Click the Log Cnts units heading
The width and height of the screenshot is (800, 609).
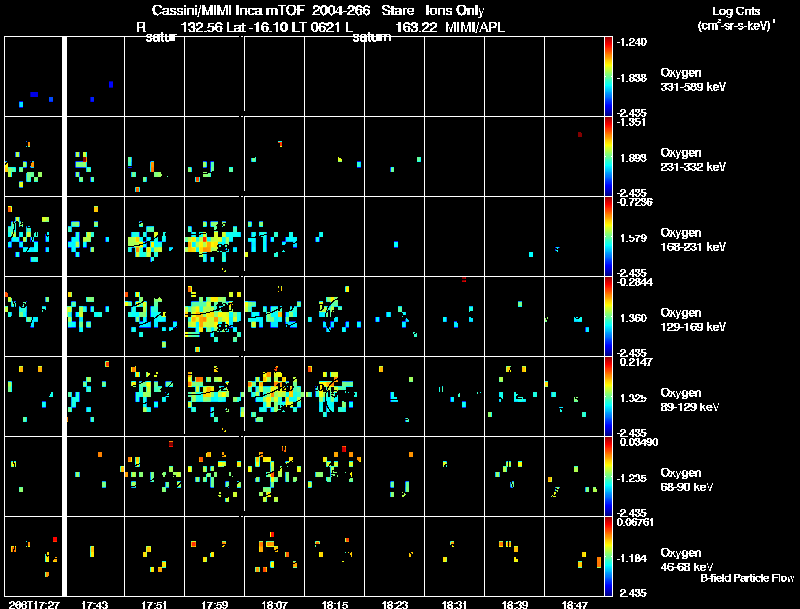tap(736, 11)
